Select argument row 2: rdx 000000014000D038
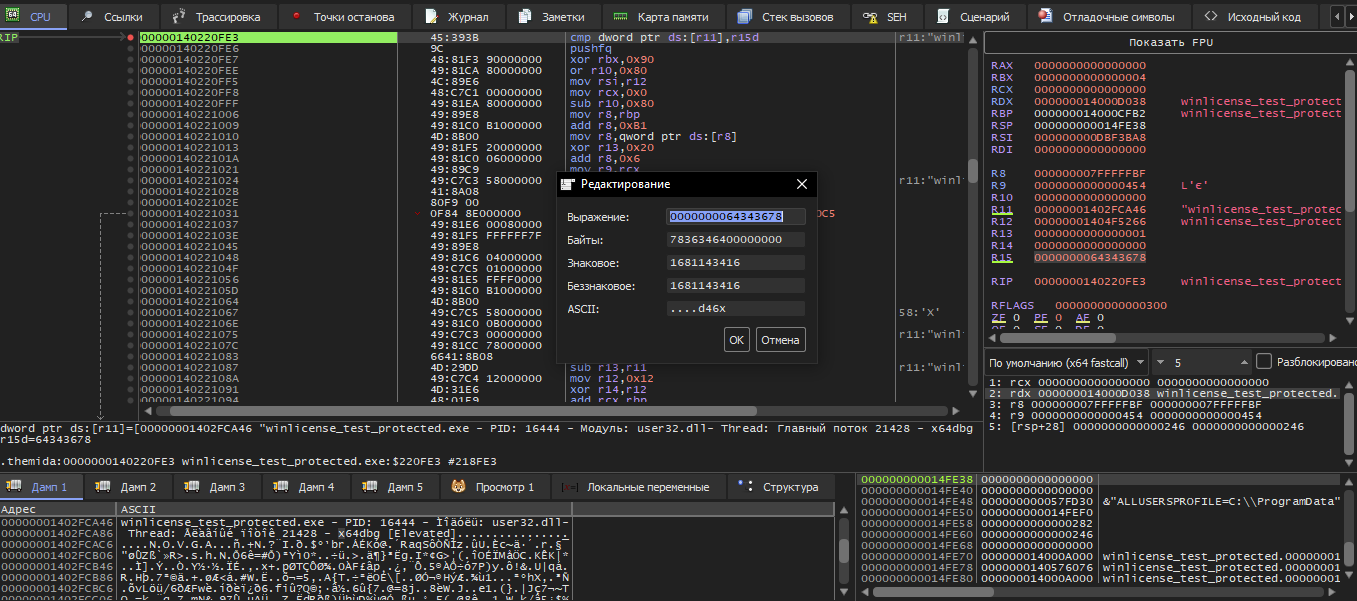The image size is (1357, 601). (1163, 394)
